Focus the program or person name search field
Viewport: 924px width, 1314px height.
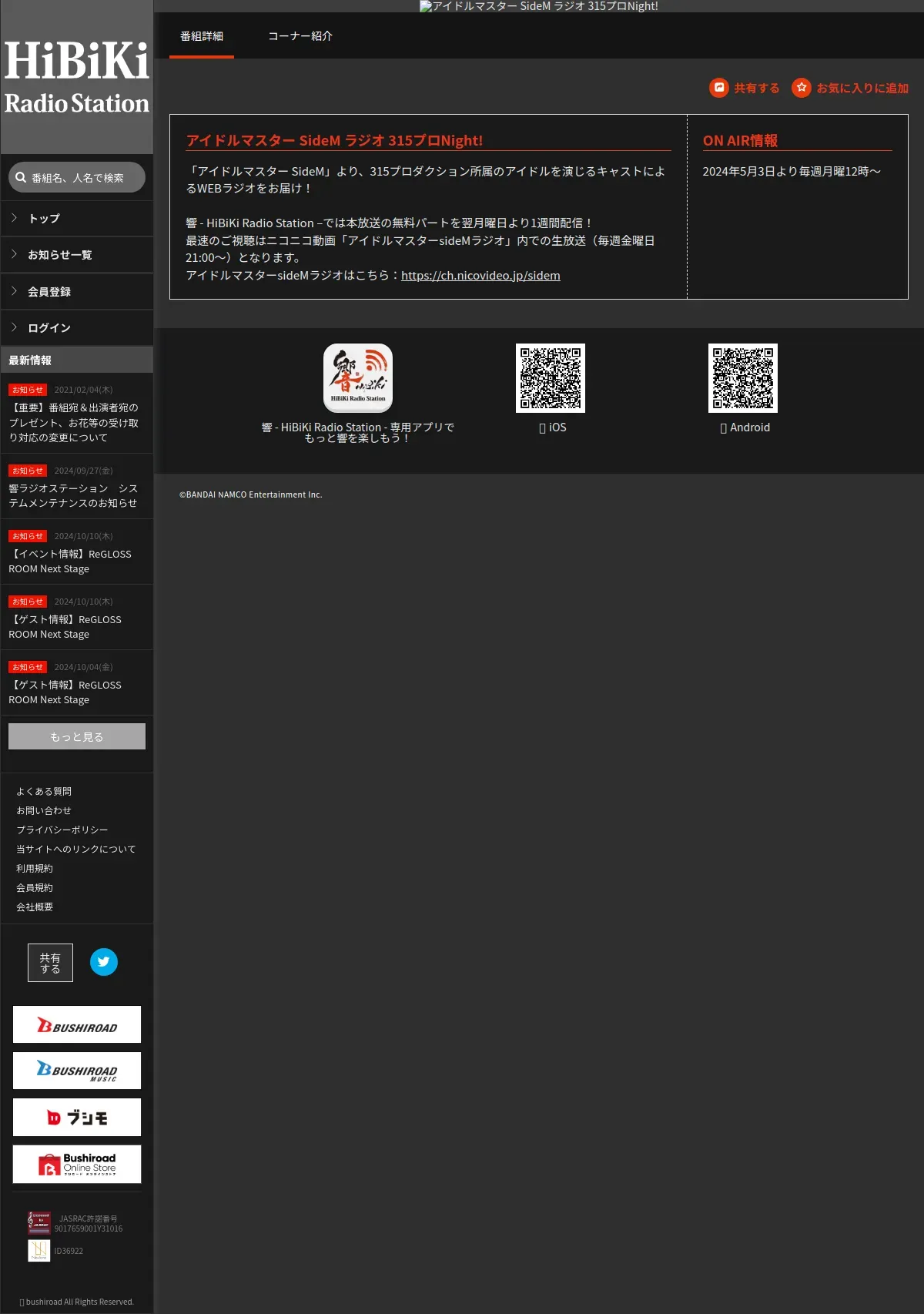77,177
